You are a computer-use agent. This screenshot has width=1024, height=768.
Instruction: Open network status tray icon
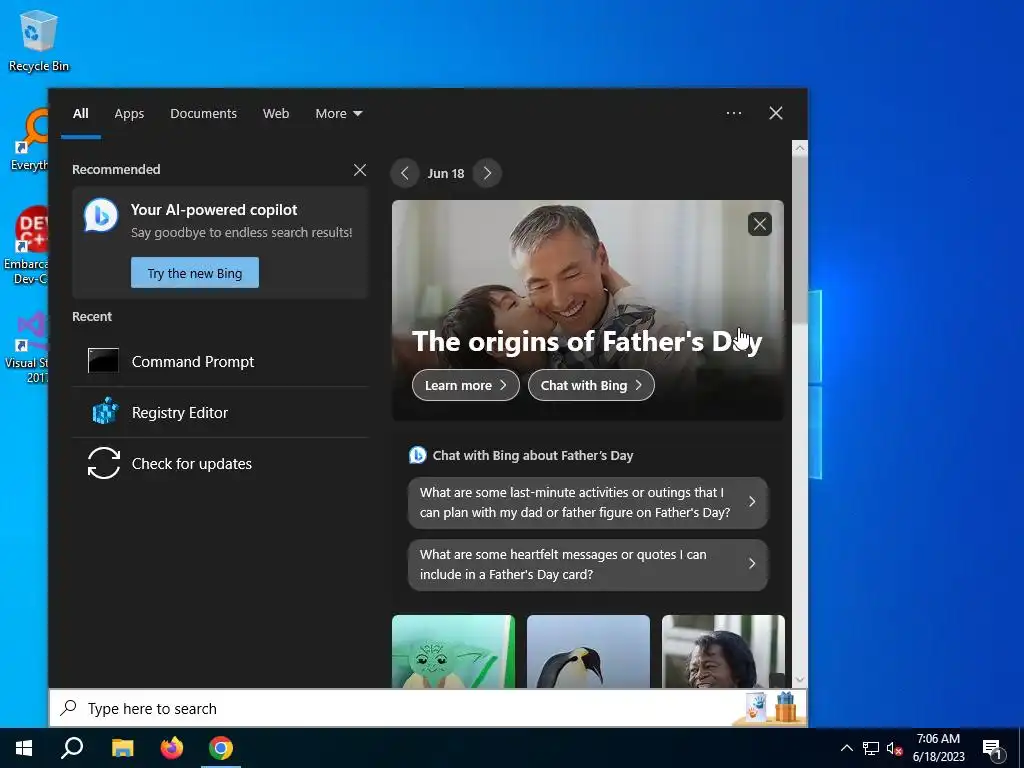pyautogui.click(x=871, y=748)
